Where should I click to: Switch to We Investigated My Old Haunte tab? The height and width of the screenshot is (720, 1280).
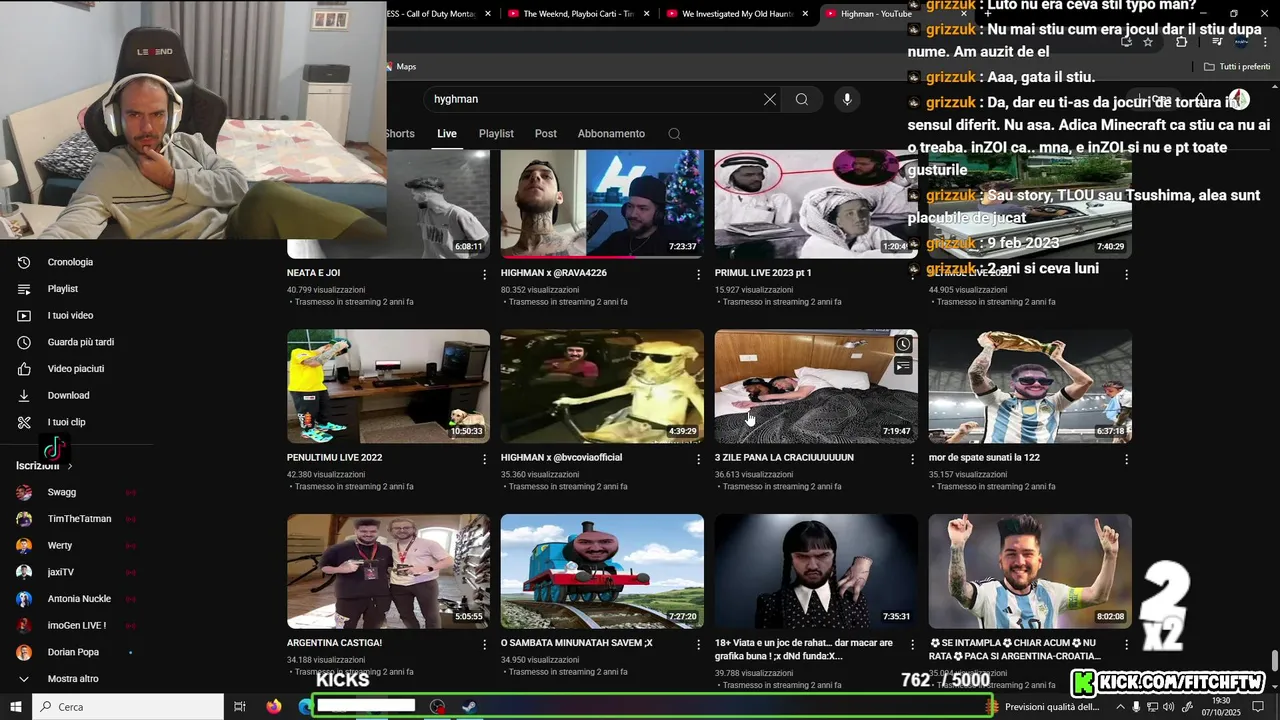pyautogui.click(x=738, y=14)
